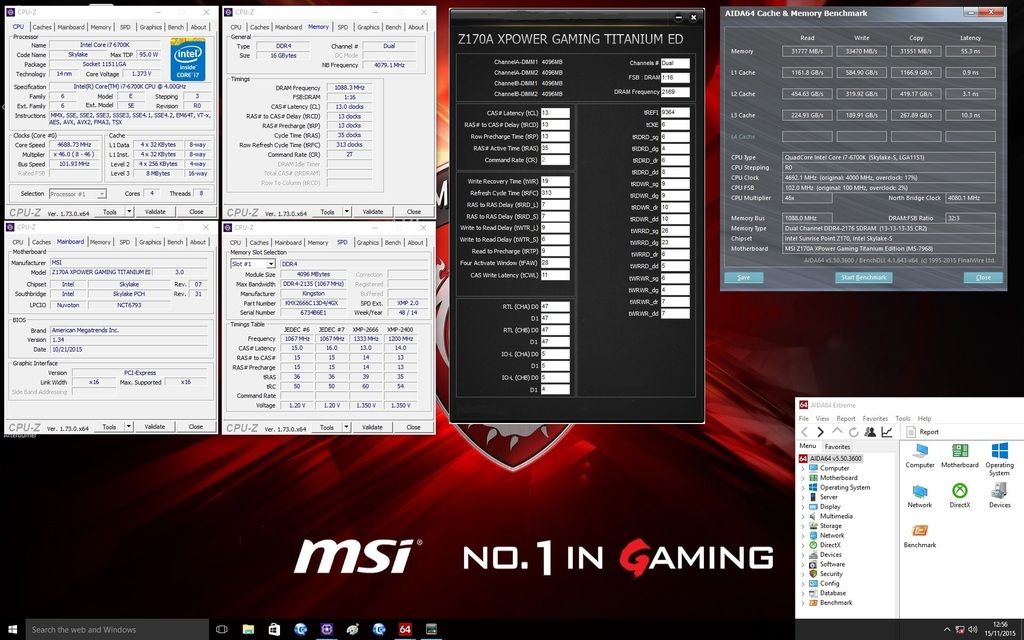Click the Tools button in CPU-Z CPU window
1024x640 pixels.
(x=110, y=212)
